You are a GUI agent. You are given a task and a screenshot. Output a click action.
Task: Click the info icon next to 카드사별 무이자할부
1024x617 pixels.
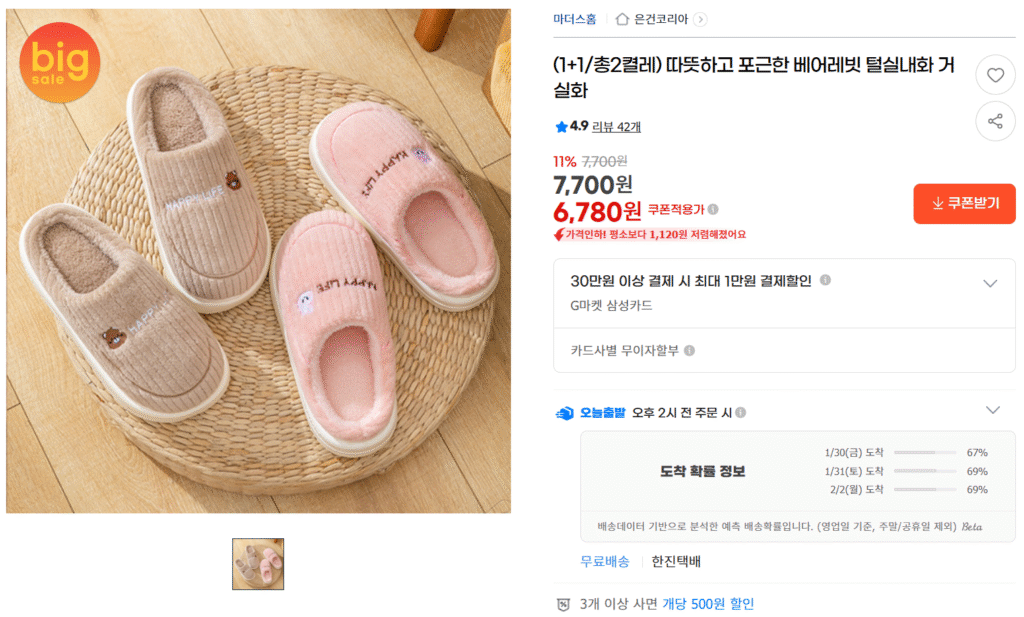tap(690, 351)
